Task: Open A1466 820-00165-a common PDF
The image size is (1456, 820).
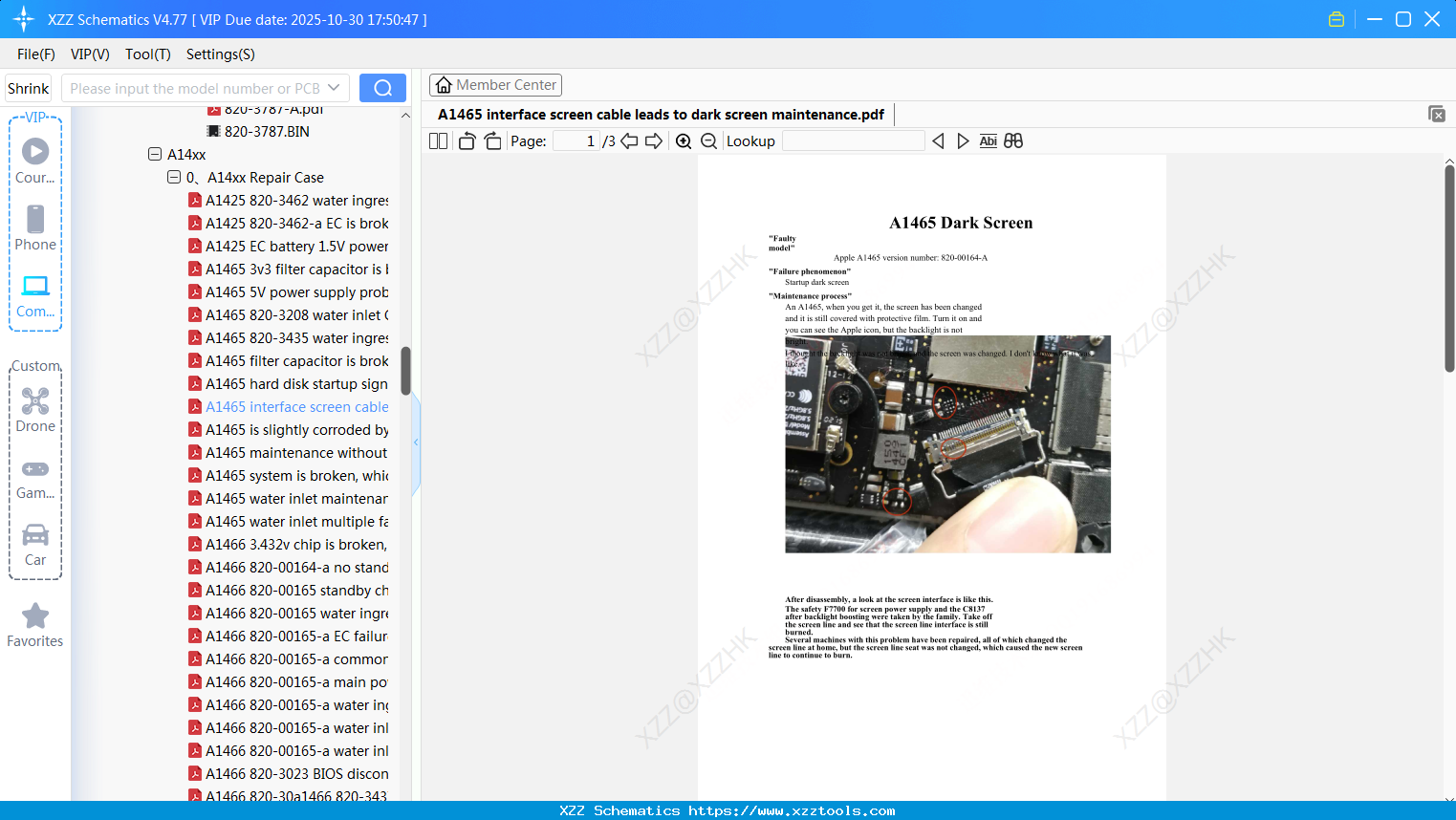Action: click(x=289, y=659)
